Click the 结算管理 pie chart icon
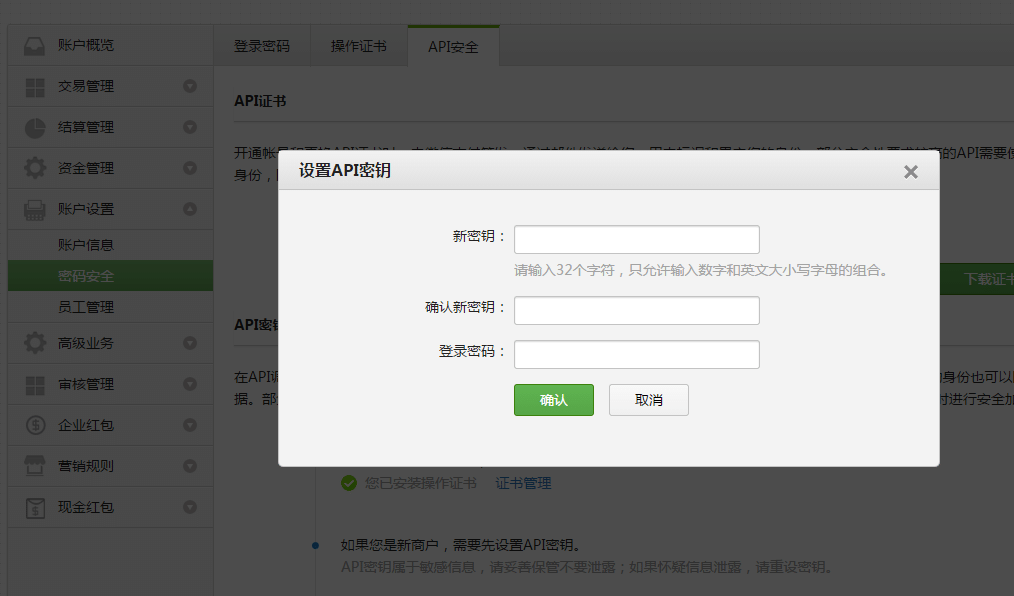 point(35,128)
